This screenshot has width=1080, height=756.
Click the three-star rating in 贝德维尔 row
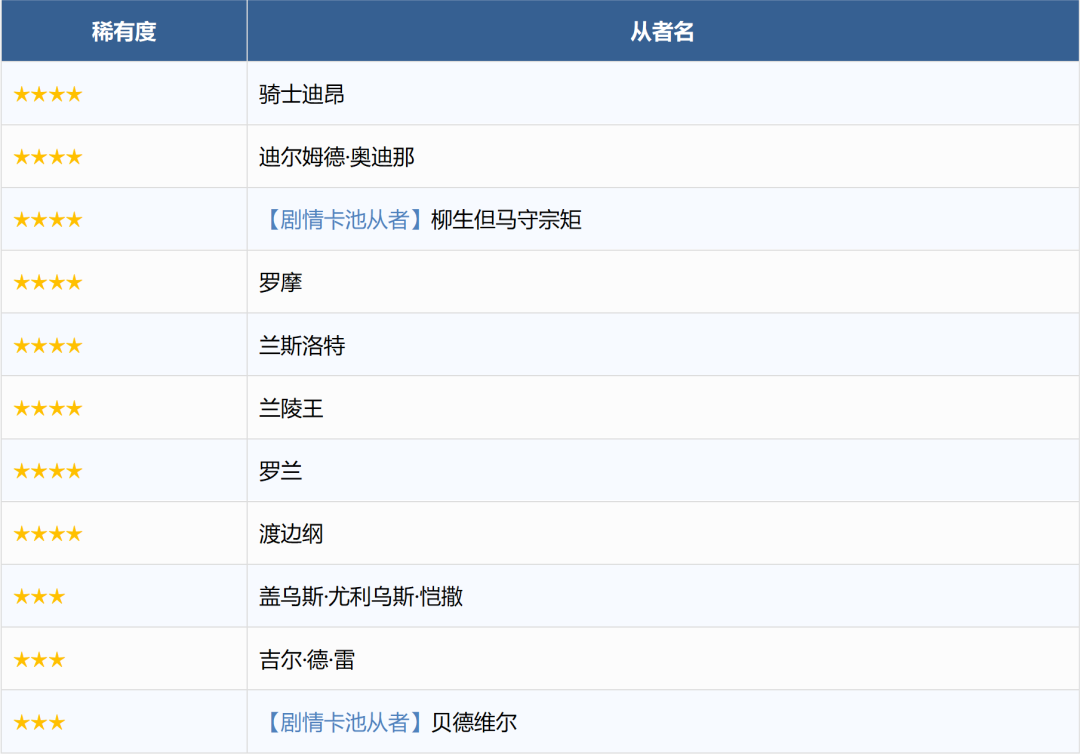pyautogui.click(x=39, y=722)
